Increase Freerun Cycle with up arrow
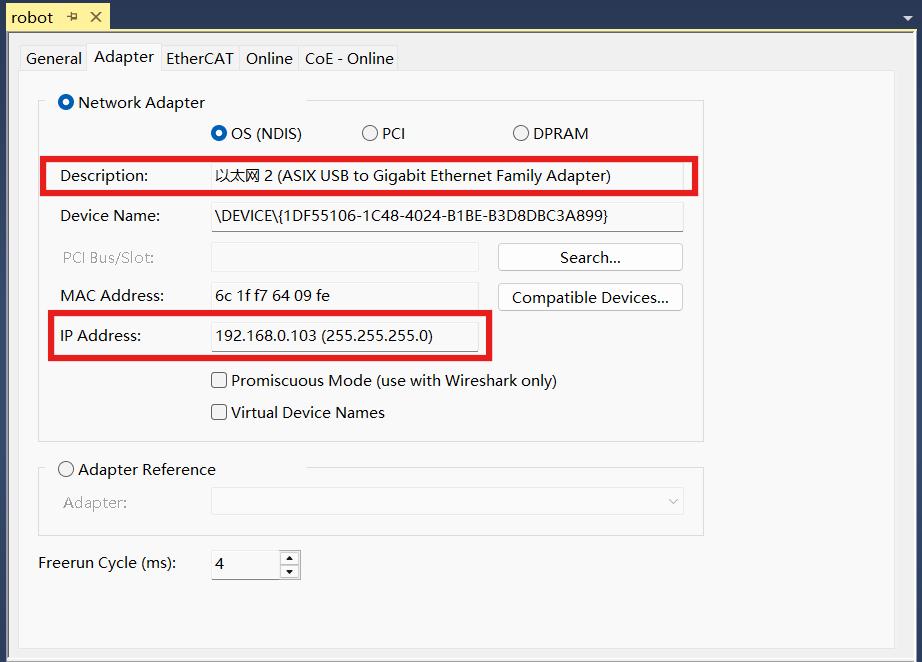The height and width of the screenshot is (662, 922). pyautogui.click(x=289, y=557)
